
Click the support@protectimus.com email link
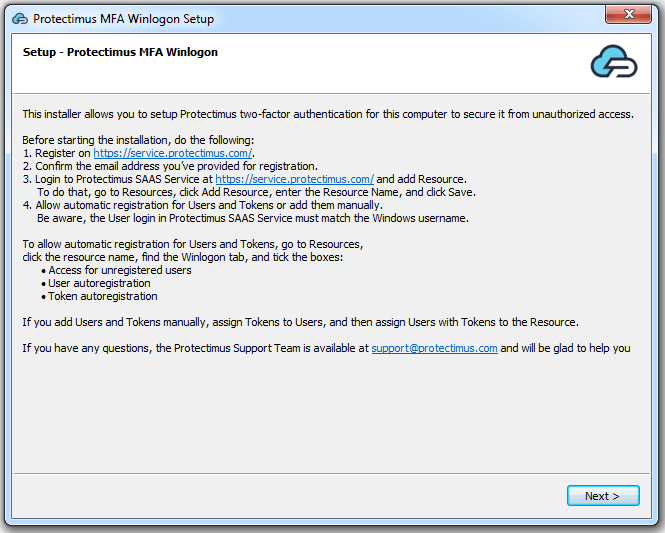coord(434,348)
